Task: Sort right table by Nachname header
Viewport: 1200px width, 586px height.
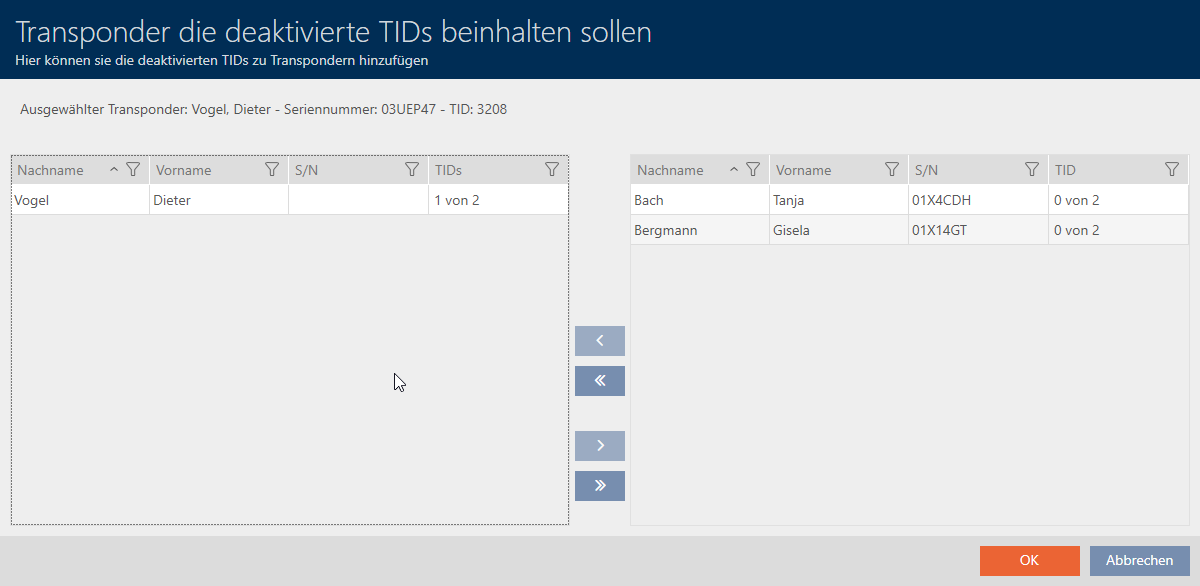Action: pyautogui.click(x=675, y=170)
